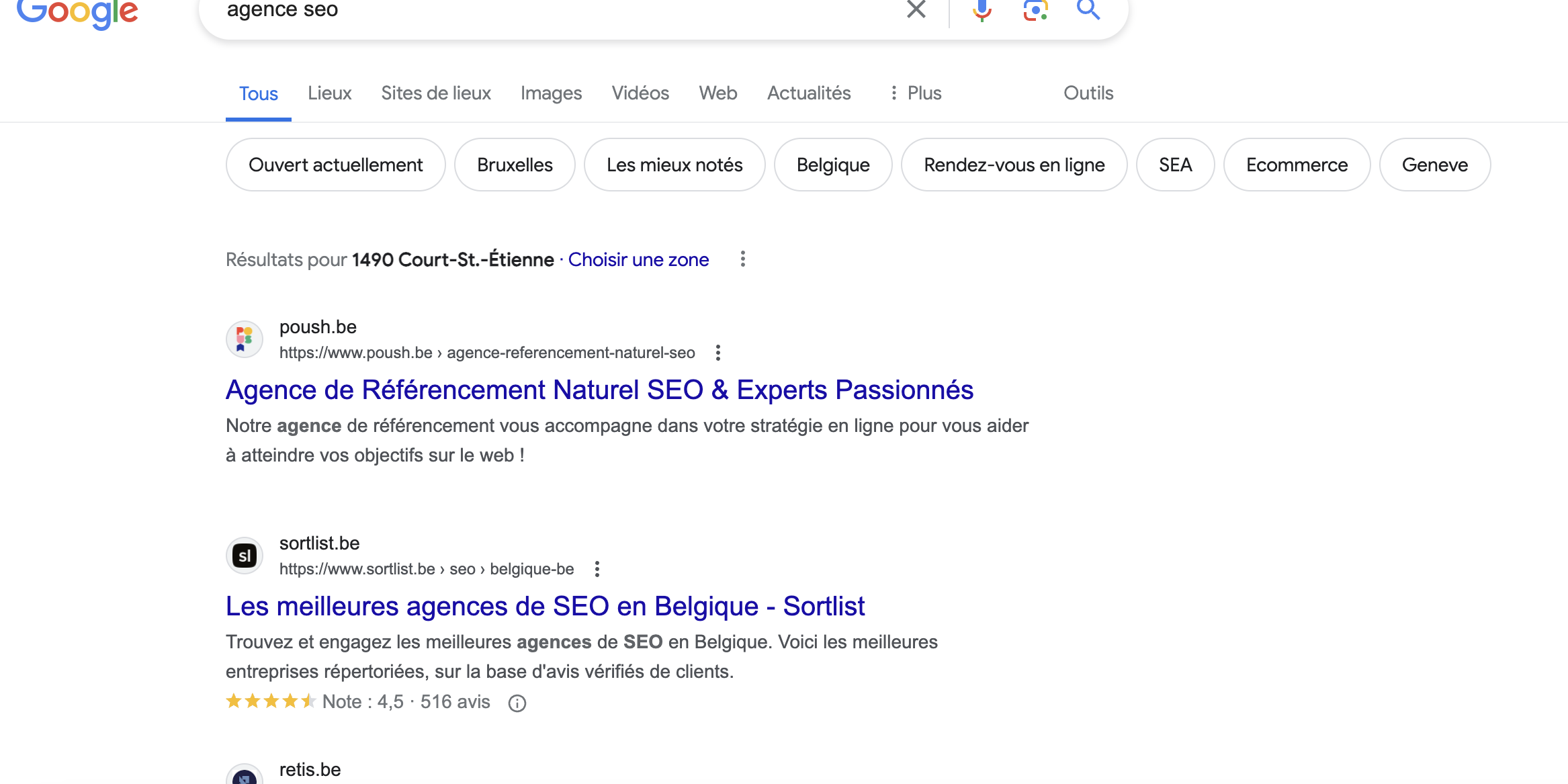Open the Agence de Référencement Naturel SEO result
The image size is (1568, 784).
(x=599, y=390)
